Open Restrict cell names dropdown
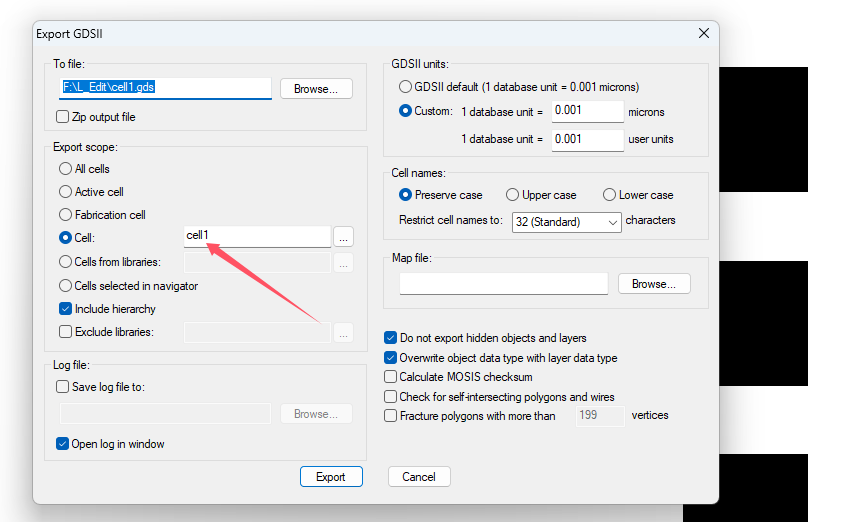This screenshot has width=844, height=522. [x=566, y=222]
